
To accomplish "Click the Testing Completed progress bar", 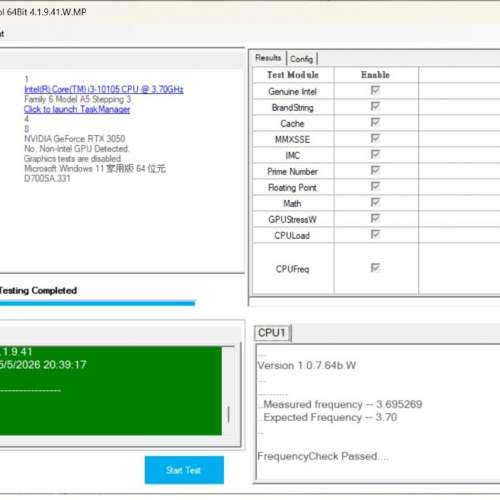I will click(97, 303).
